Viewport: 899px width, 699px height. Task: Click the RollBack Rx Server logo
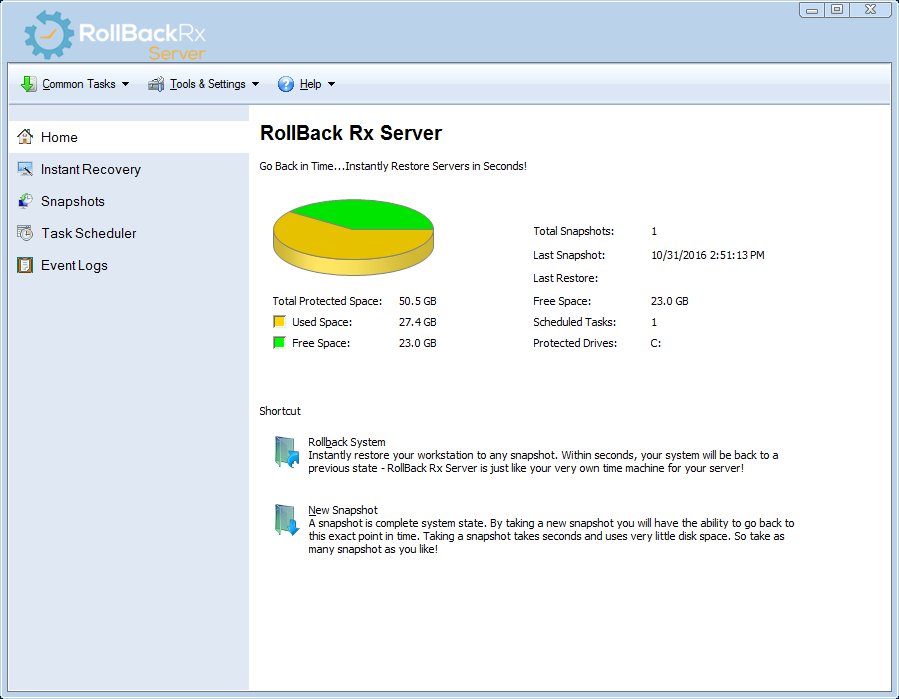(105, 33)
